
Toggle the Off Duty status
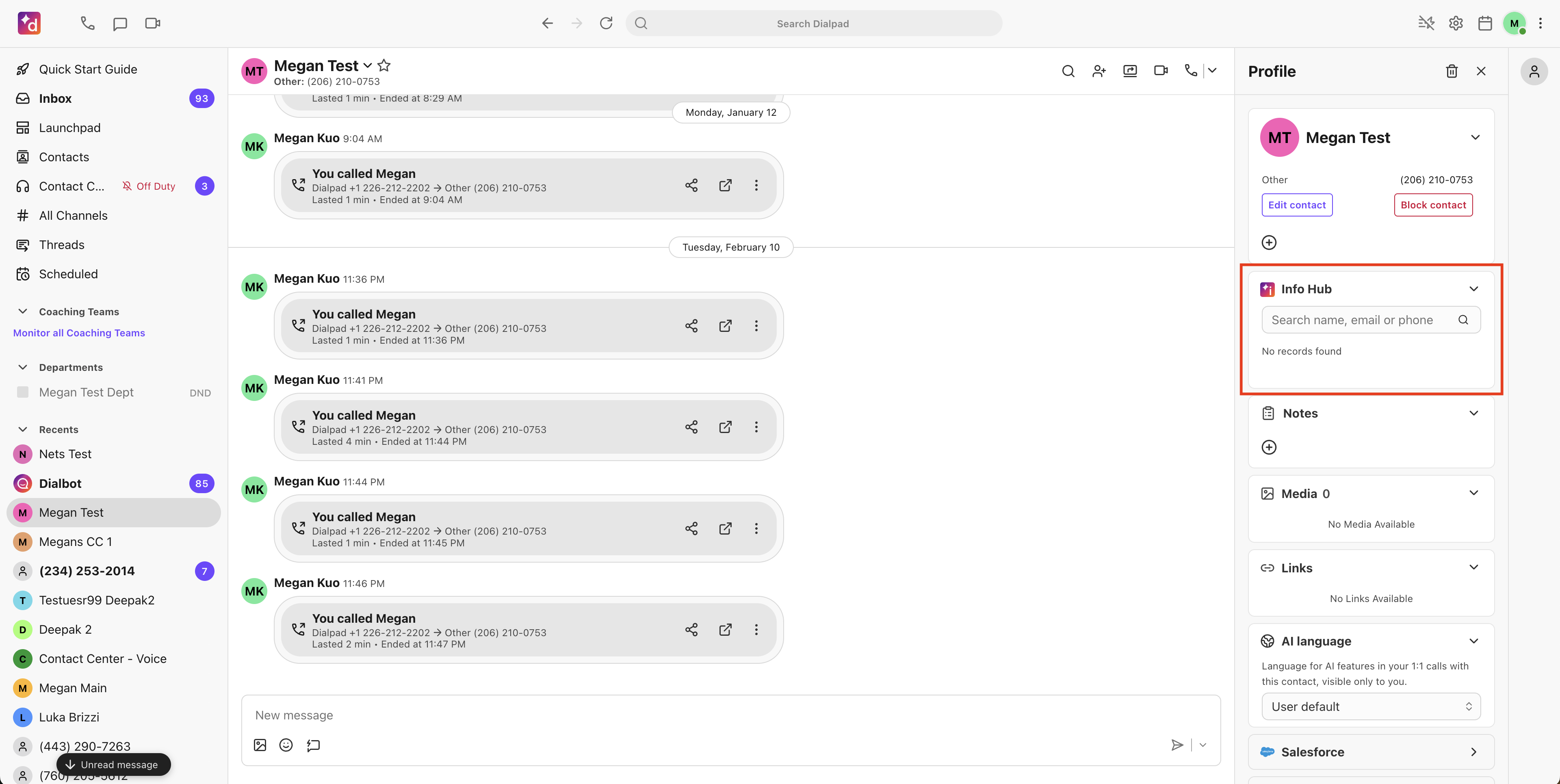[x=149, y=186]
